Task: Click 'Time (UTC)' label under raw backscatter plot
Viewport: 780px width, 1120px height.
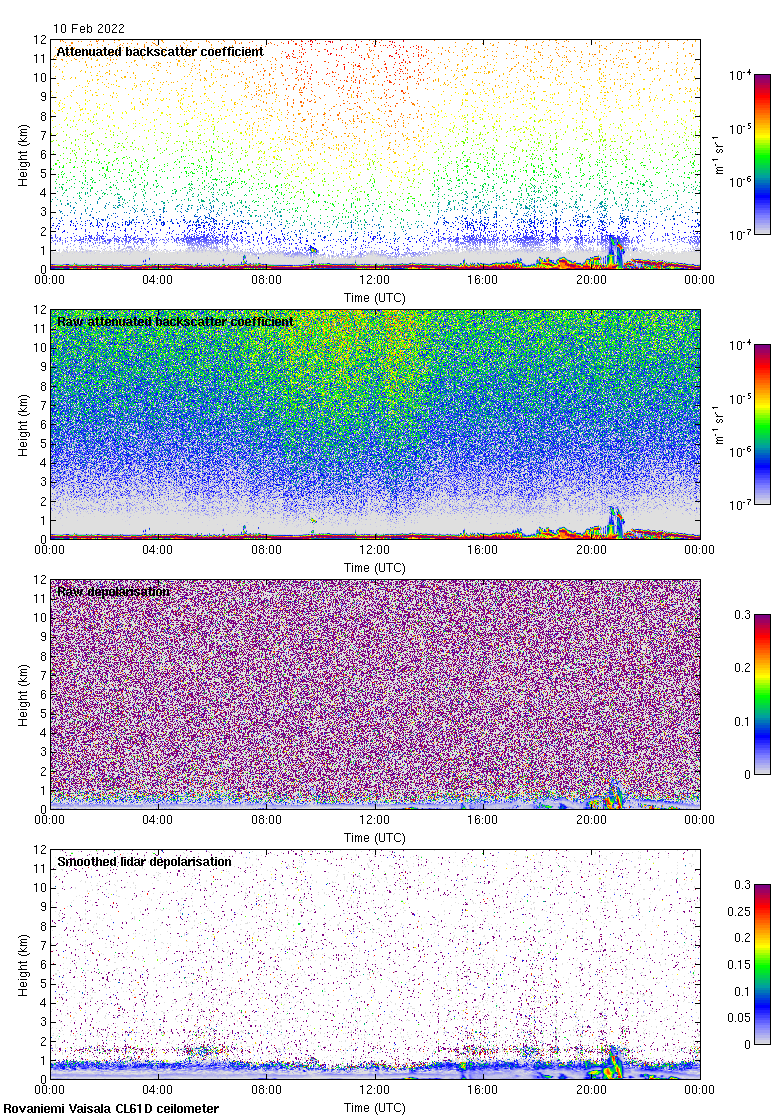Action: point(374,568)
